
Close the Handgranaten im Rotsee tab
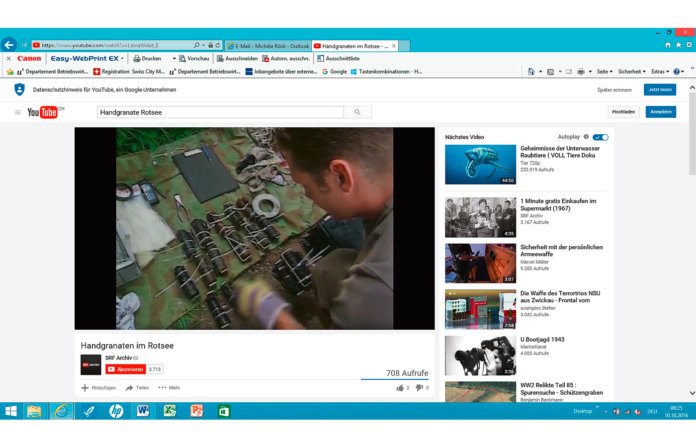[x=394, y=46]
